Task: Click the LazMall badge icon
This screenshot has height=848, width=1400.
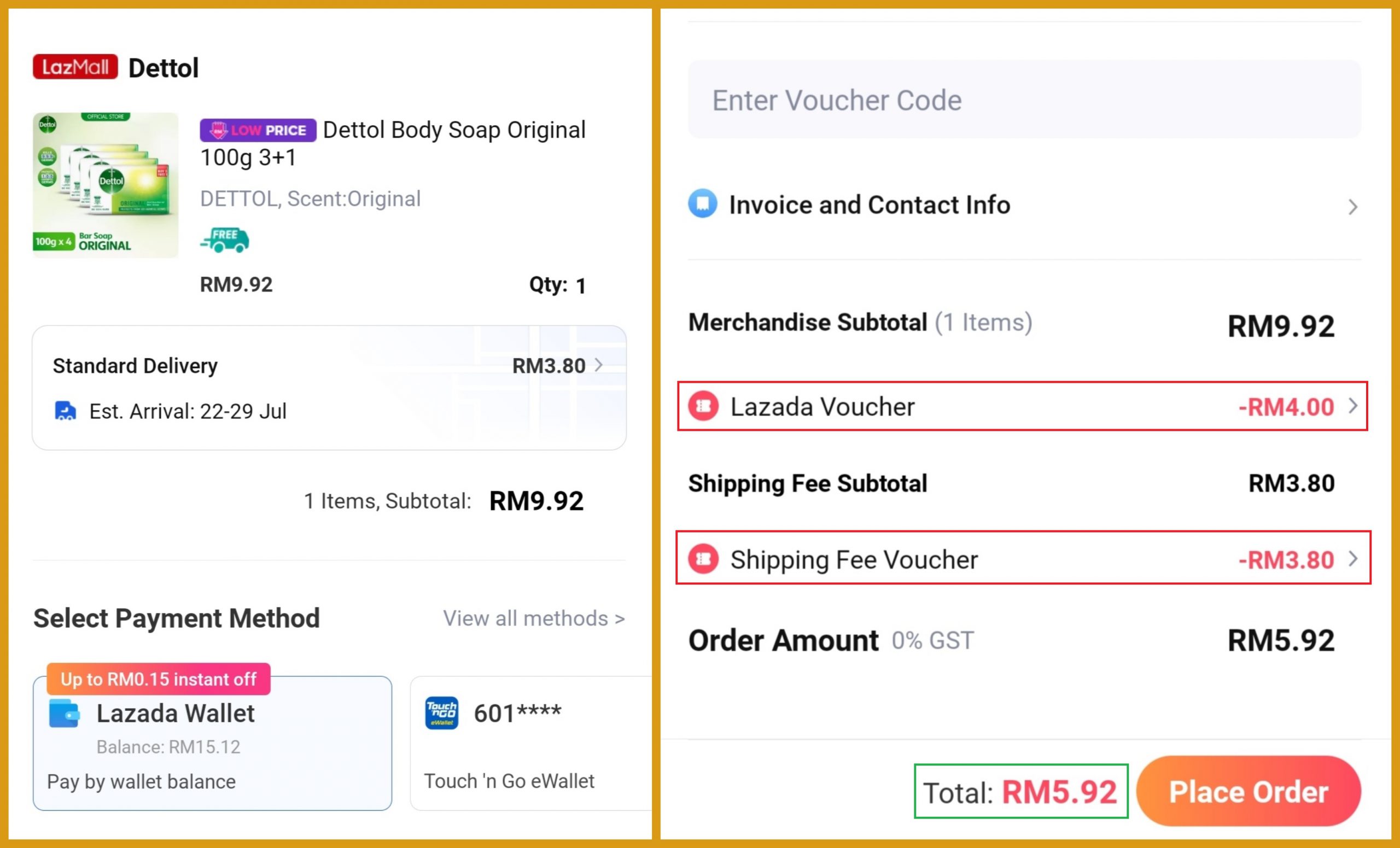Action: pos(75,67)
